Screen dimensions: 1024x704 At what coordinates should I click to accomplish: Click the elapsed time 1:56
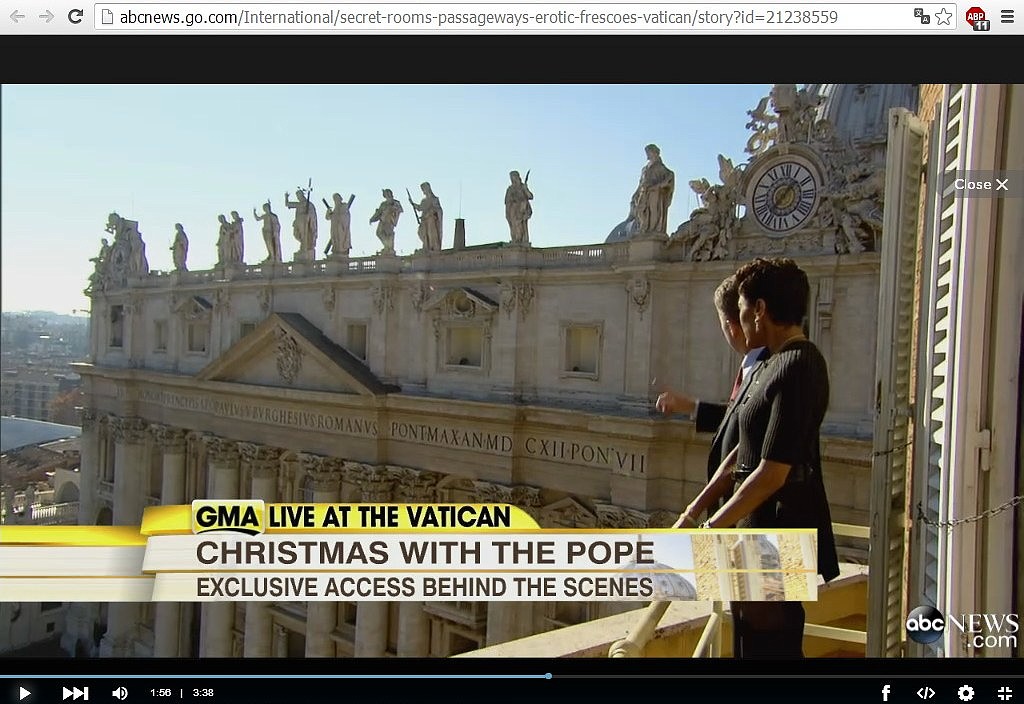[x=161, y=692]
